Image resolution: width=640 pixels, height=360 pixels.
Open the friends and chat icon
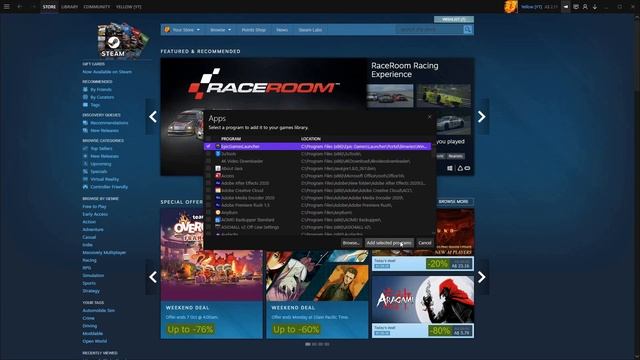585,7
